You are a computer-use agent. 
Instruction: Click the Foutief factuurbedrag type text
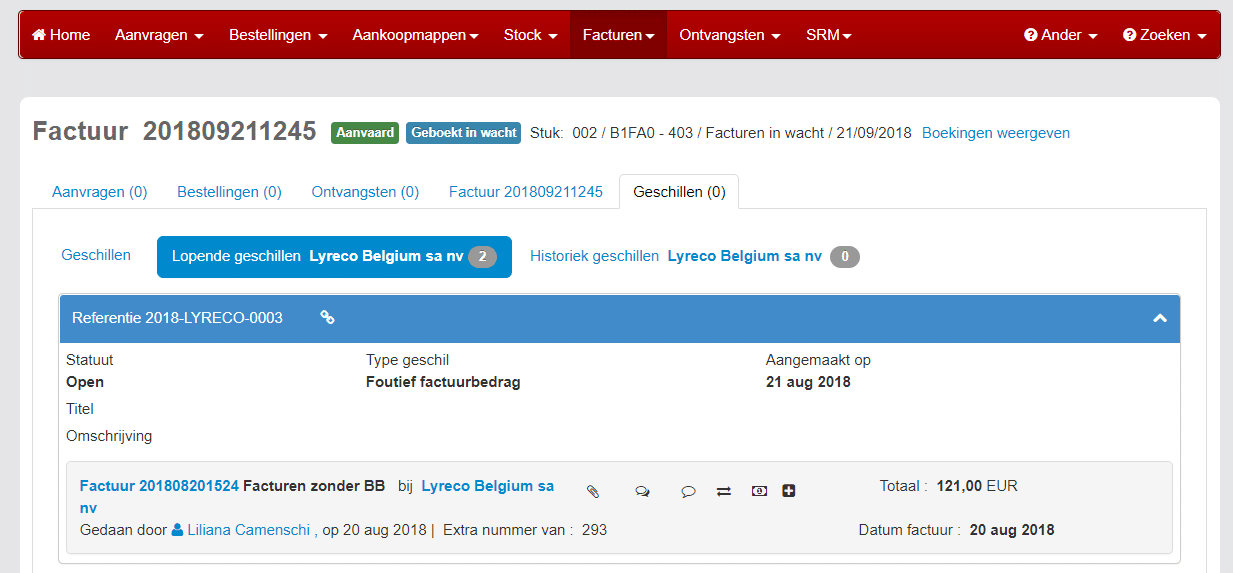point(443,382)
